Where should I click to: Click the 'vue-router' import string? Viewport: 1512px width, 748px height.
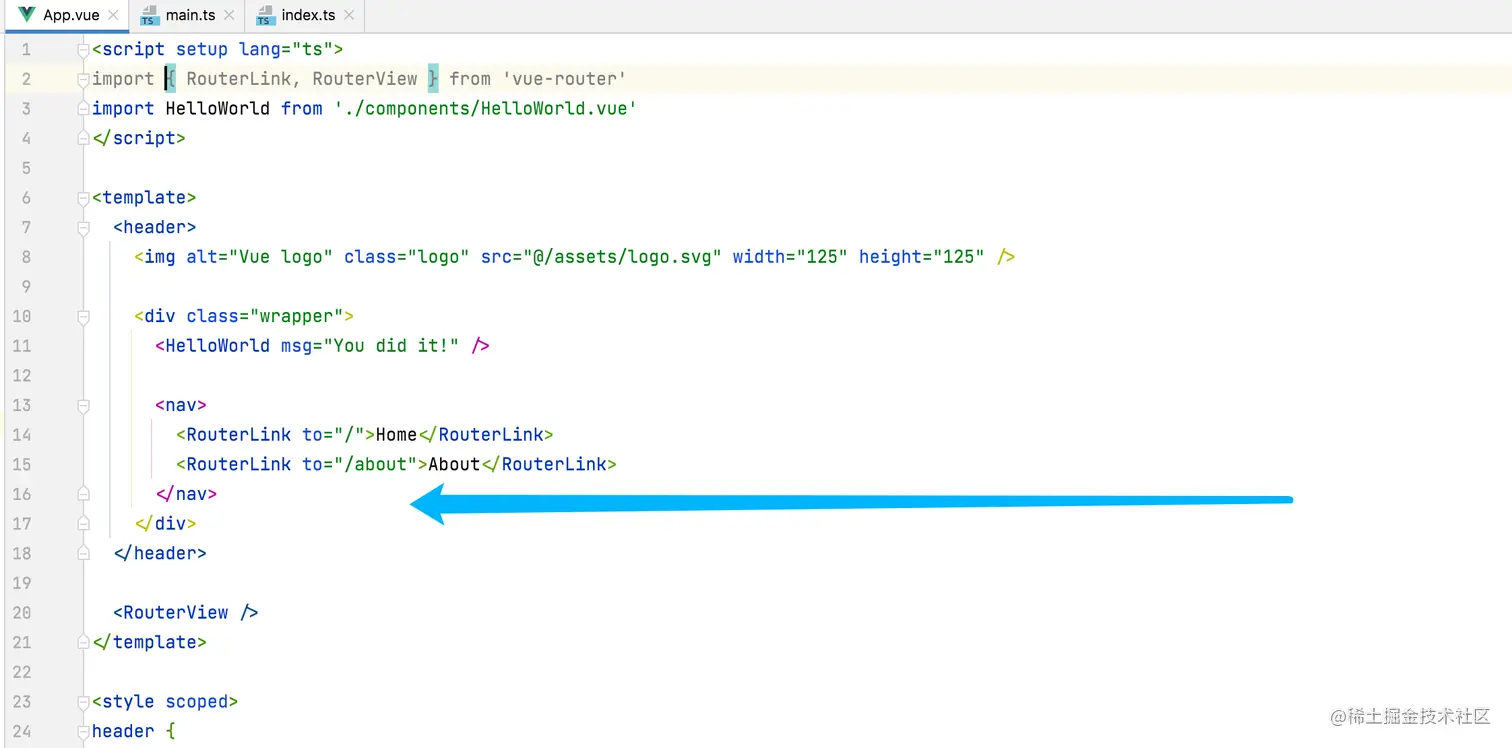coord(564,79)
